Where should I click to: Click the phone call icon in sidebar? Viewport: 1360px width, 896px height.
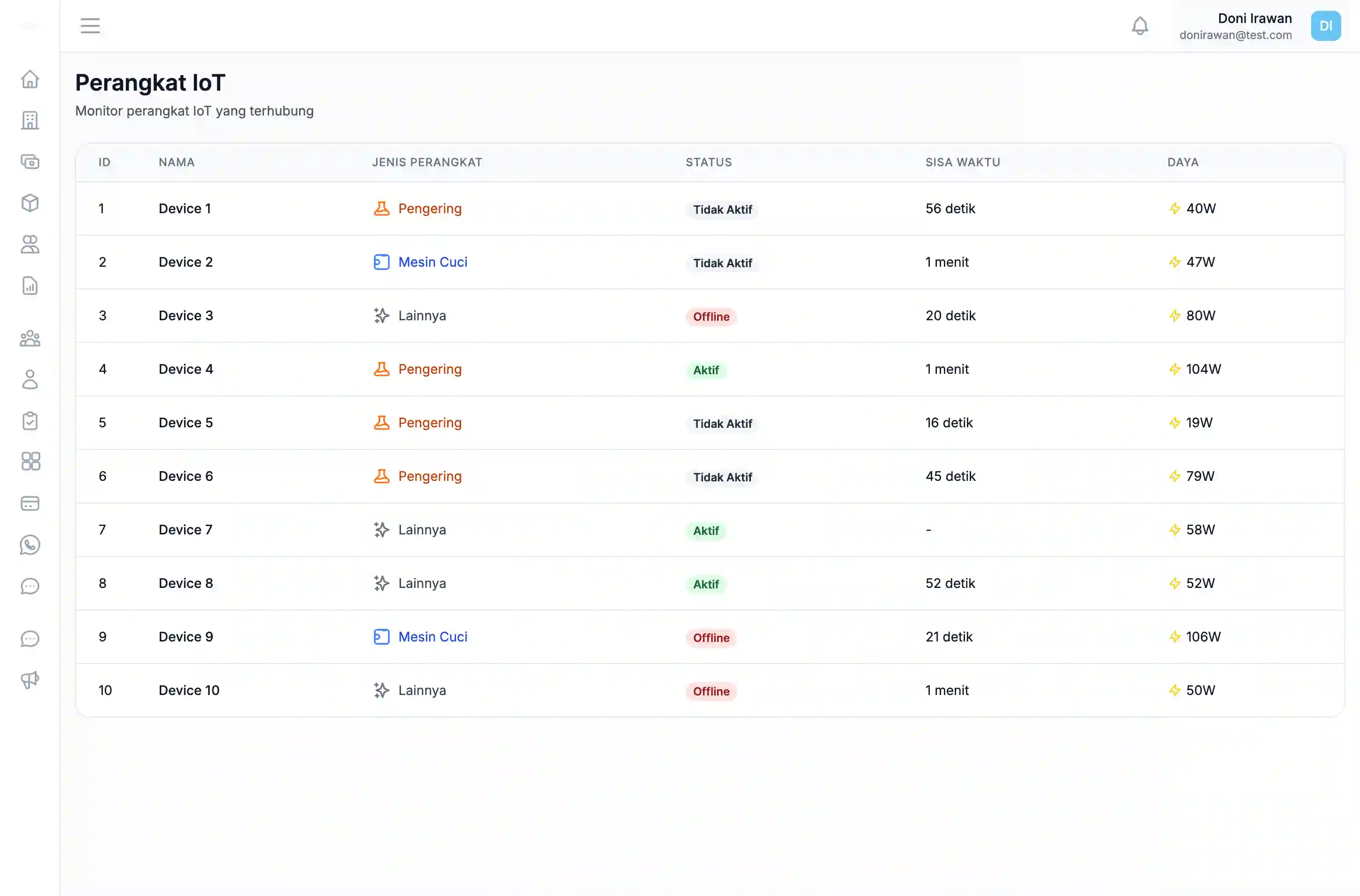tap(30, 545)
